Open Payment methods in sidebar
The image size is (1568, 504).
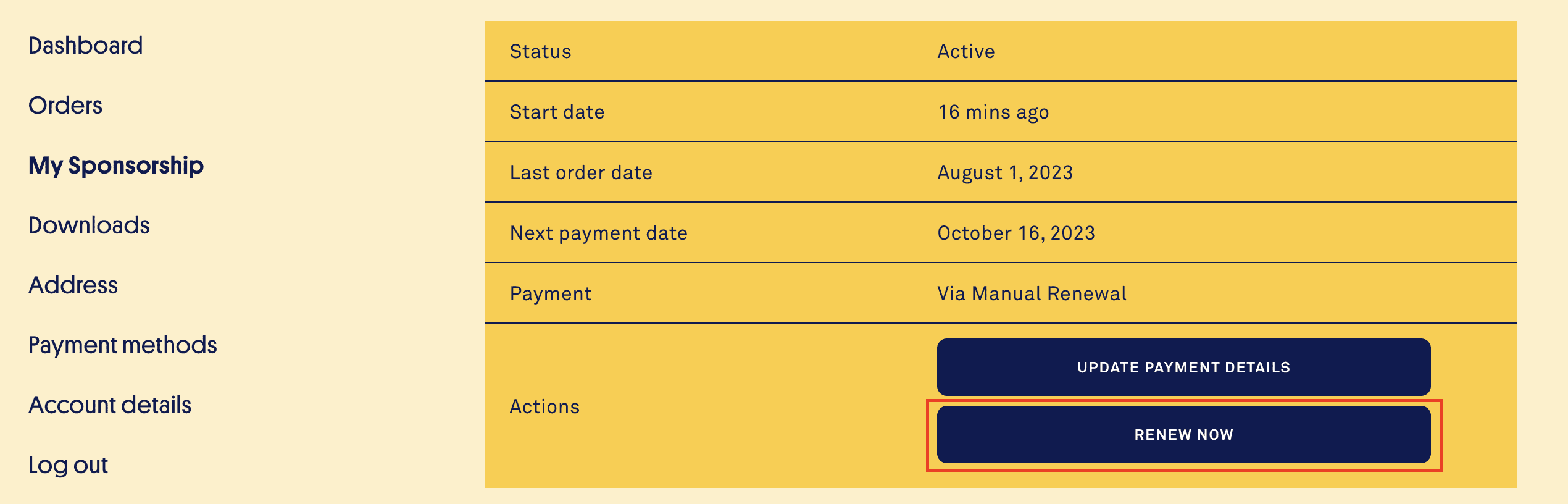pos(123,345)
